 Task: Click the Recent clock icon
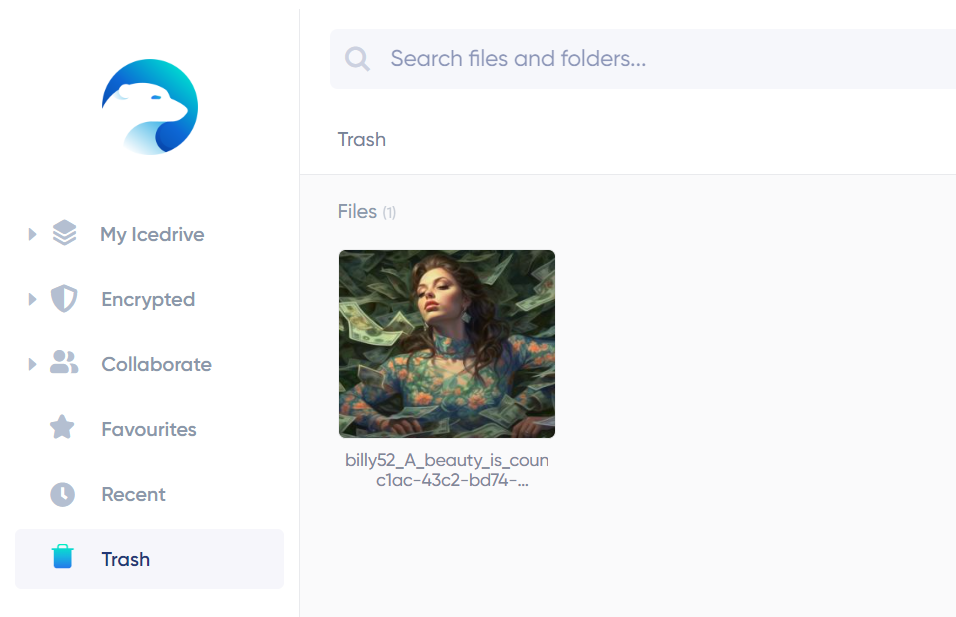point(62,494)
